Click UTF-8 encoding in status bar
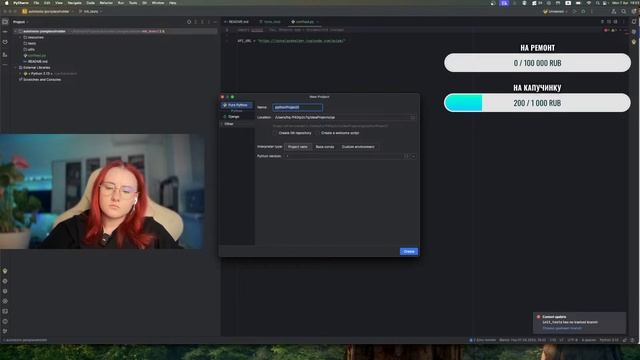This screenshot has width=640, height=360. 573,340
